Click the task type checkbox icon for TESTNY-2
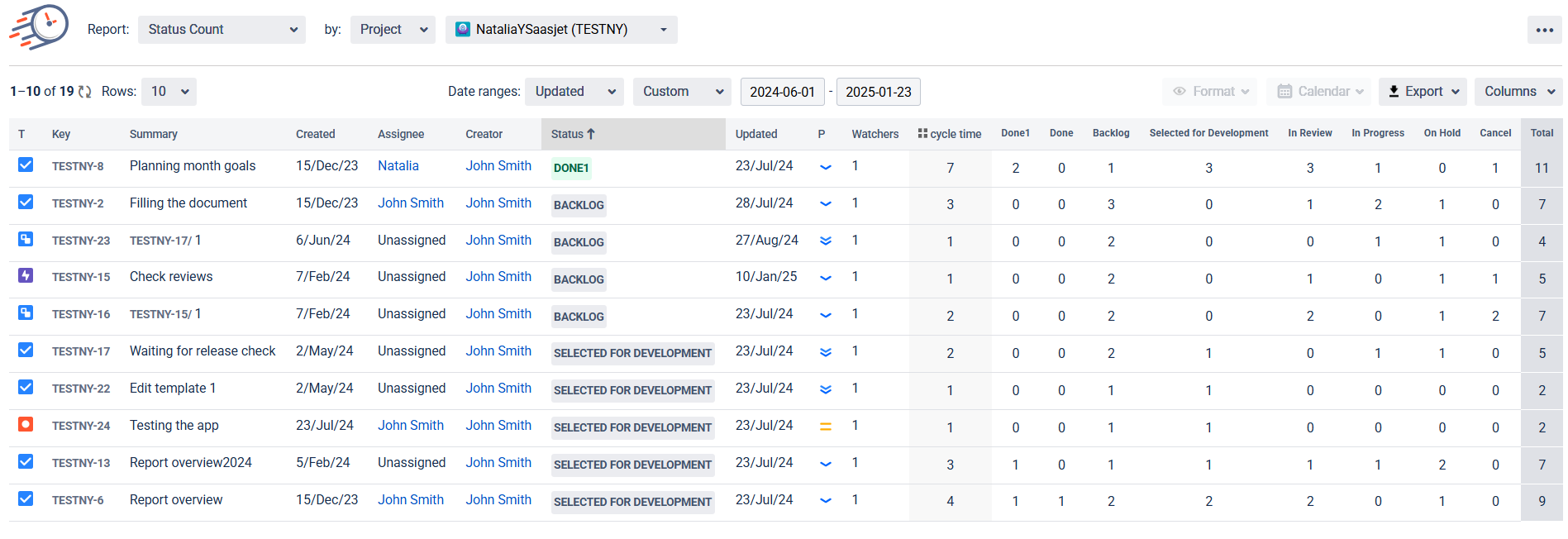The height and width of the screenshot is (539, 1568). [x=26, y=203]
